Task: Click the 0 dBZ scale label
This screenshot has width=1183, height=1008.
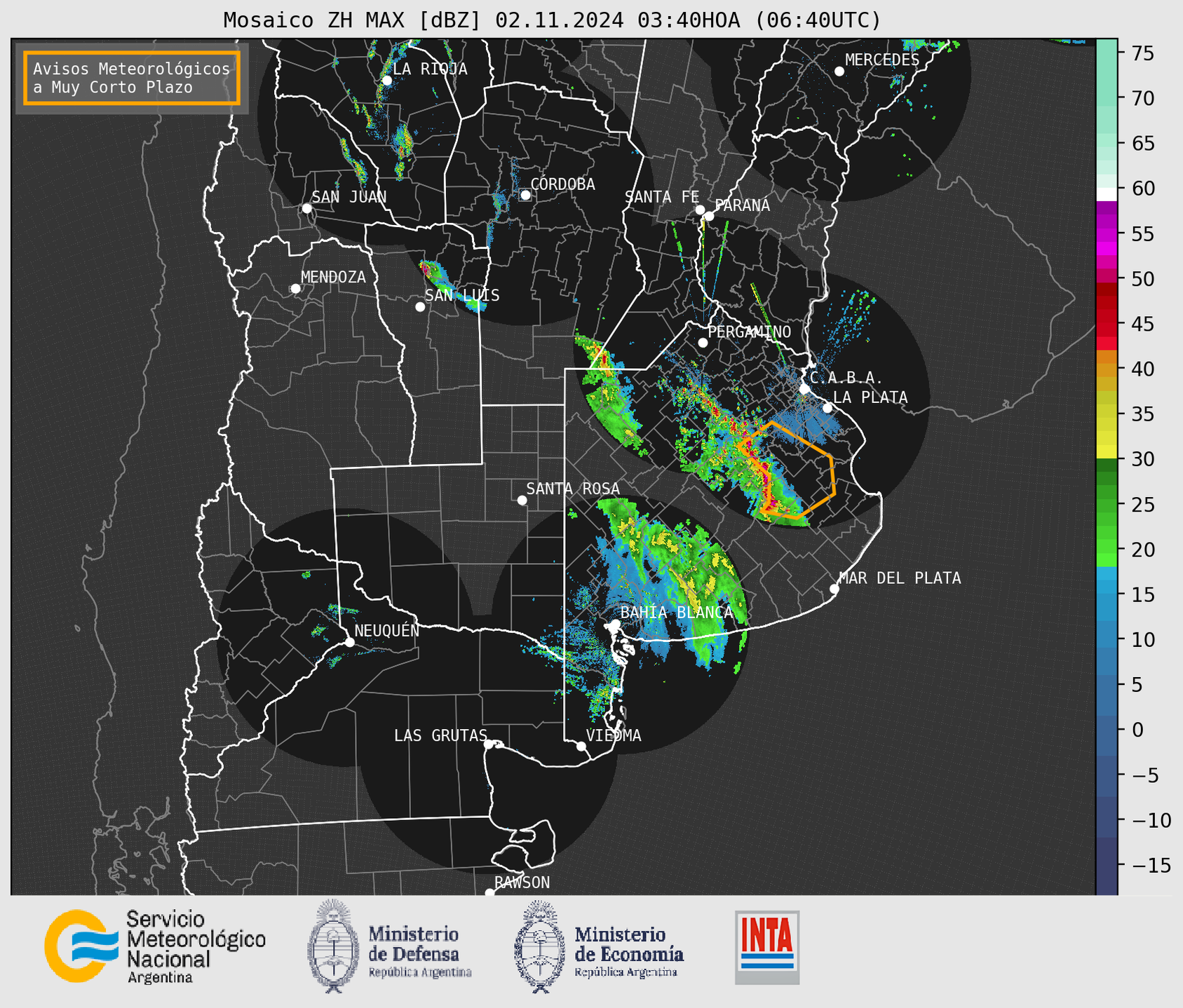Action: tap(1138, 730)
